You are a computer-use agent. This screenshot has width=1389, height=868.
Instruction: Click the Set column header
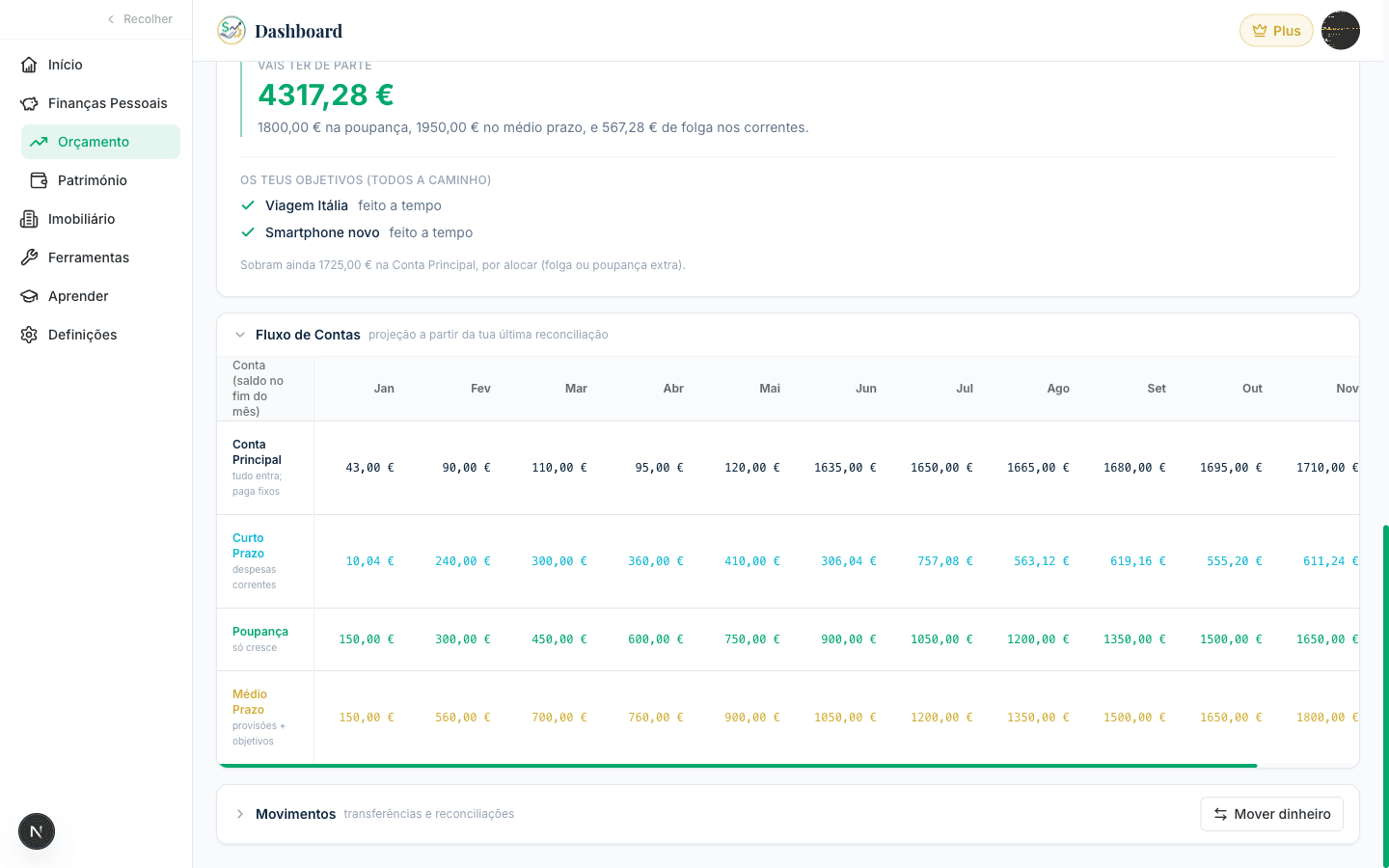pos(1157,389)
